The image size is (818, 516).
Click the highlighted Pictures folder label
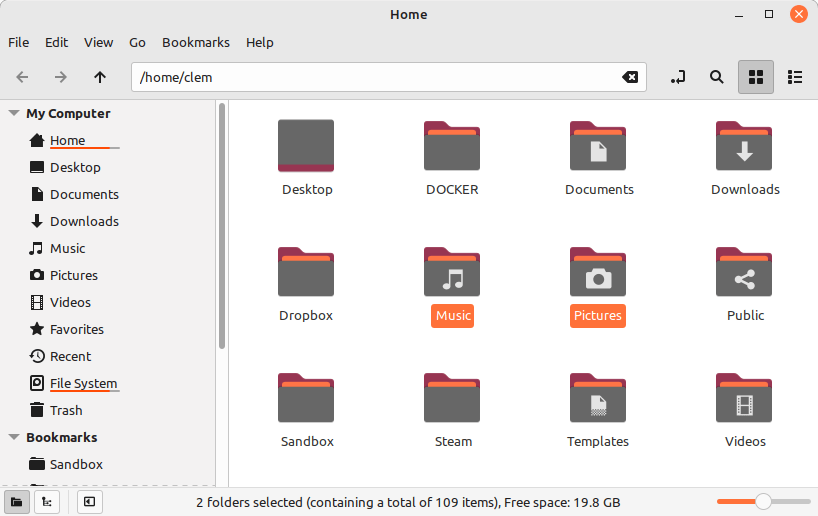598,316
